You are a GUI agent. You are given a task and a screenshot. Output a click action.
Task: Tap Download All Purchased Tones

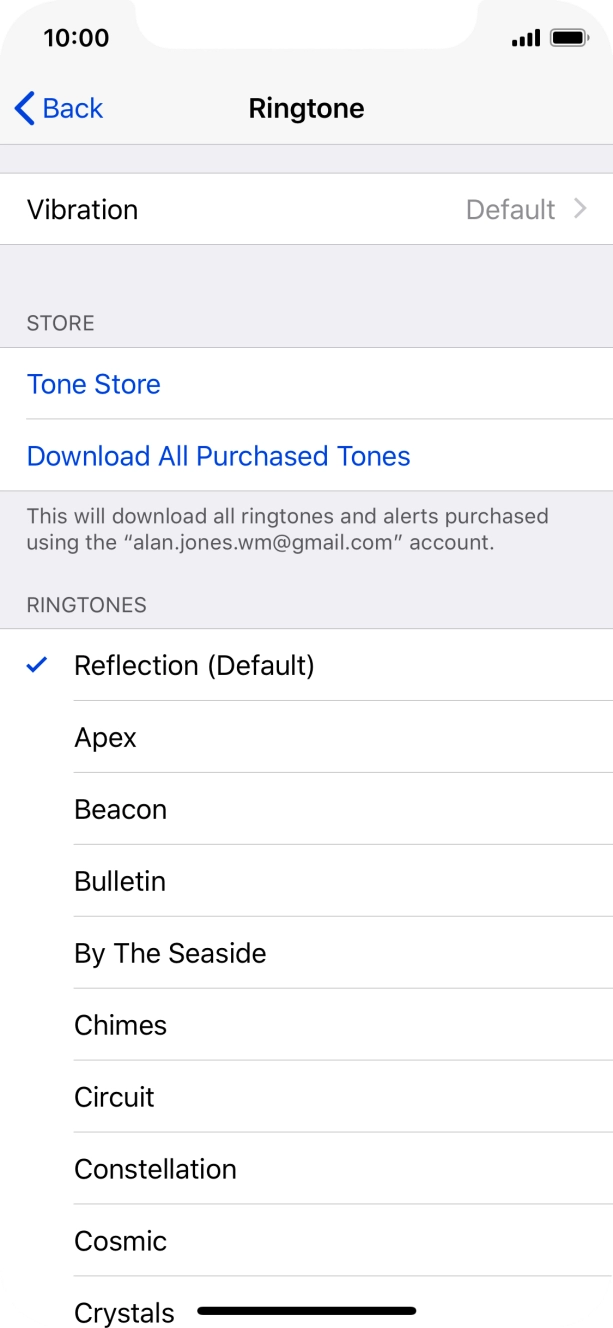218,456
